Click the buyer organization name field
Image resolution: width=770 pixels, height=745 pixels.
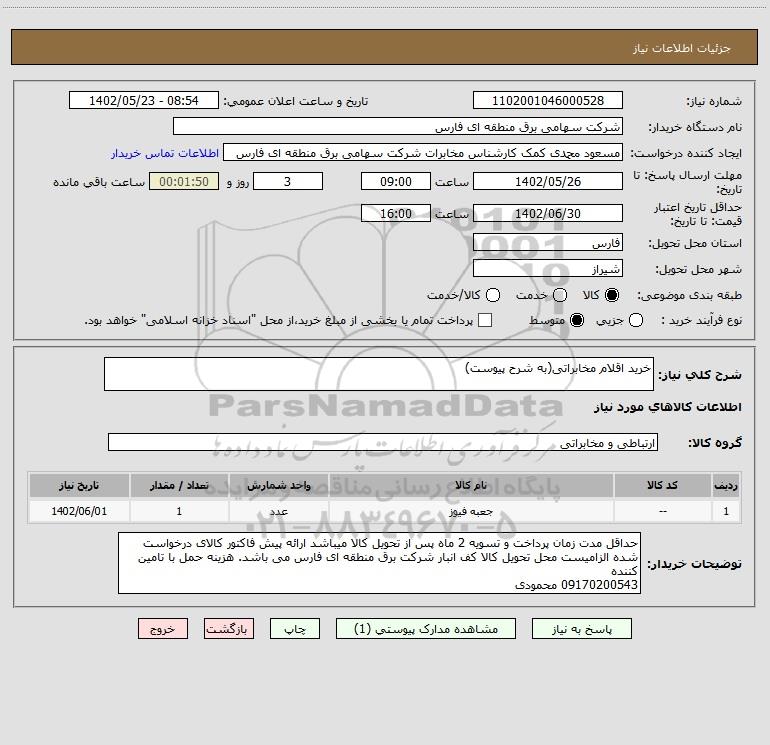click(398, 126)
